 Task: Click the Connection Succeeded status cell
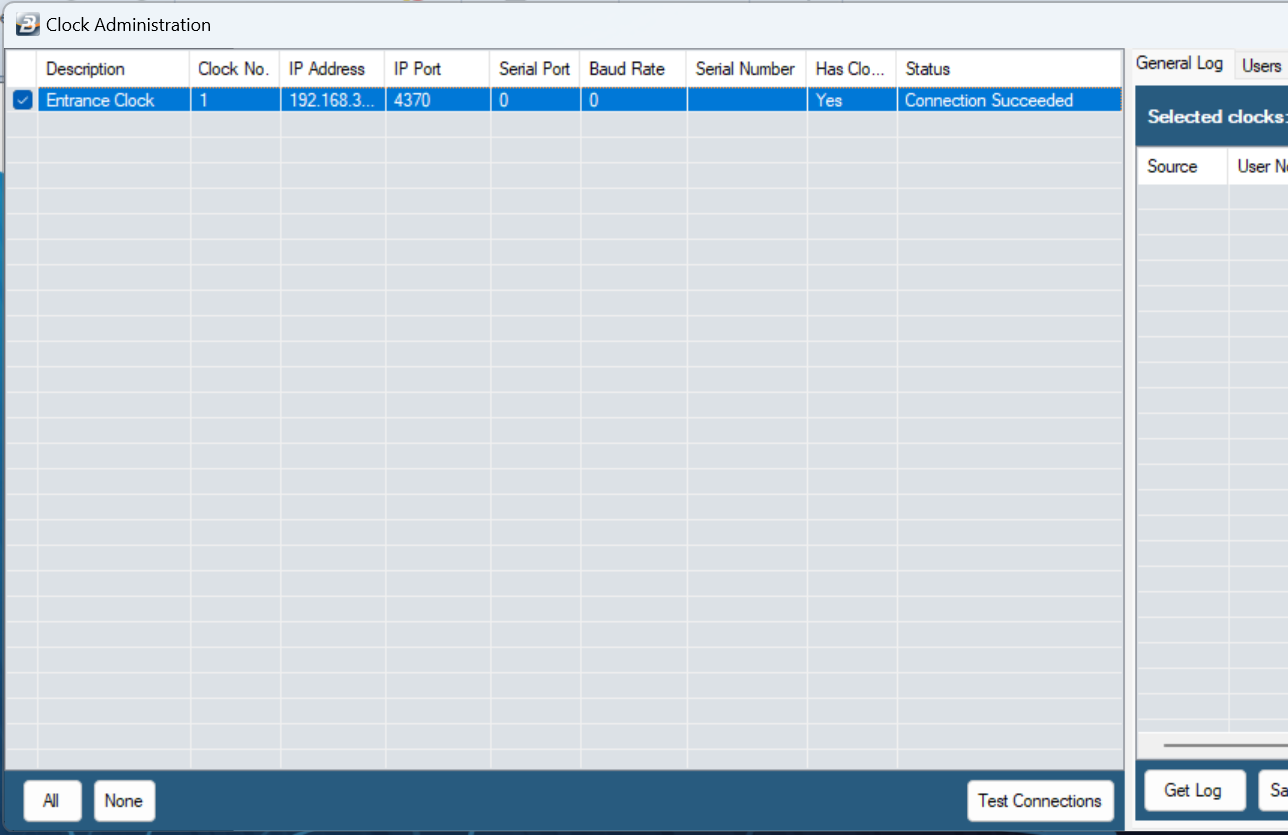(1009, 100)
